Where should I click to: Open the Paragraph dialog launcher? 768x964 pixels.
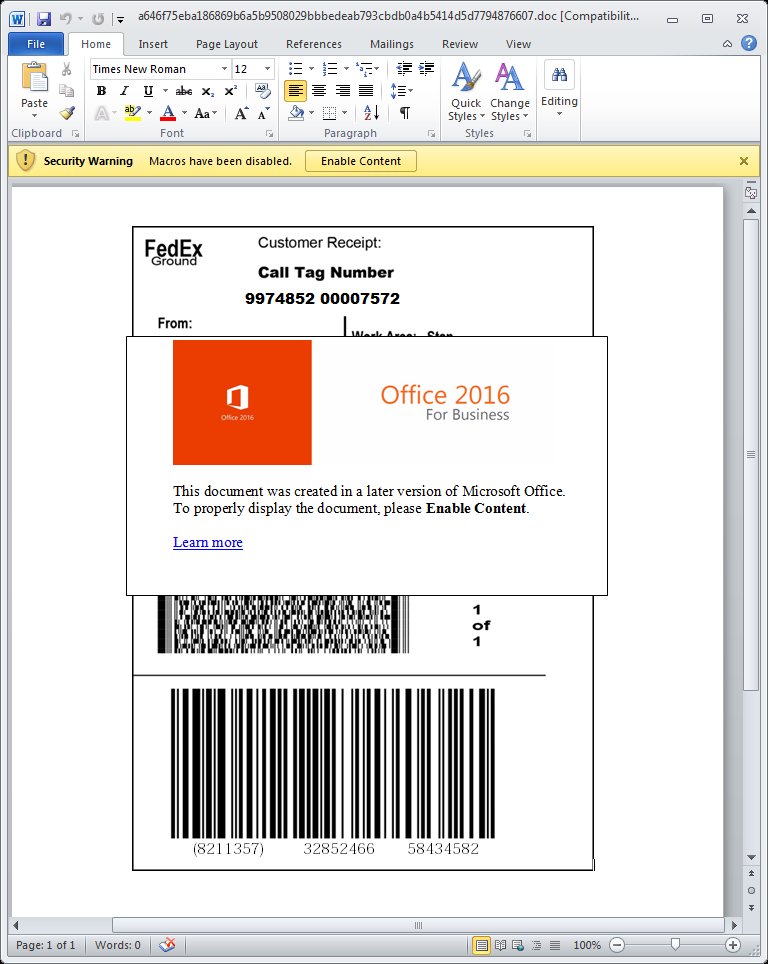coord(431,133)
